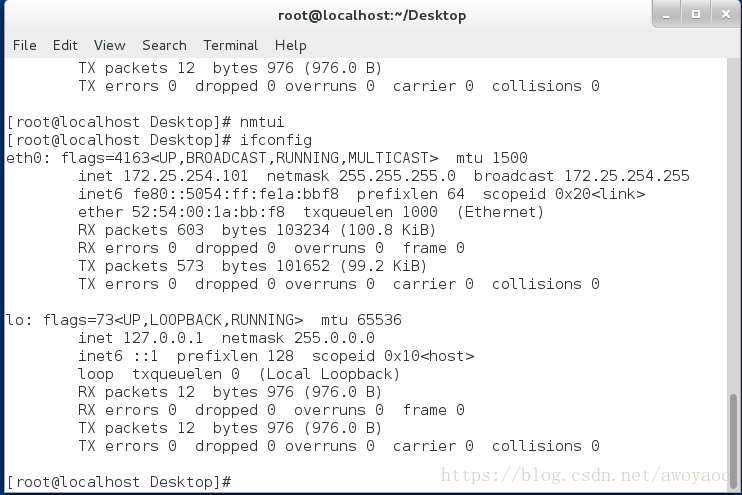Click MAC address 52:54:00:1a:bb:f8
The image size is (742, 495).
(208, 212)
